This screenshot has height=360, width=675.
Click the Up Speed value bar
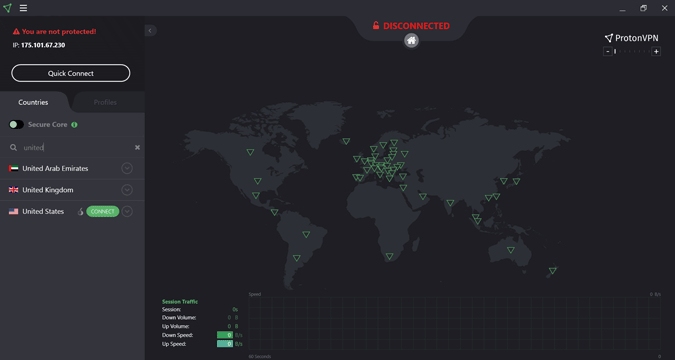(225, 344)
